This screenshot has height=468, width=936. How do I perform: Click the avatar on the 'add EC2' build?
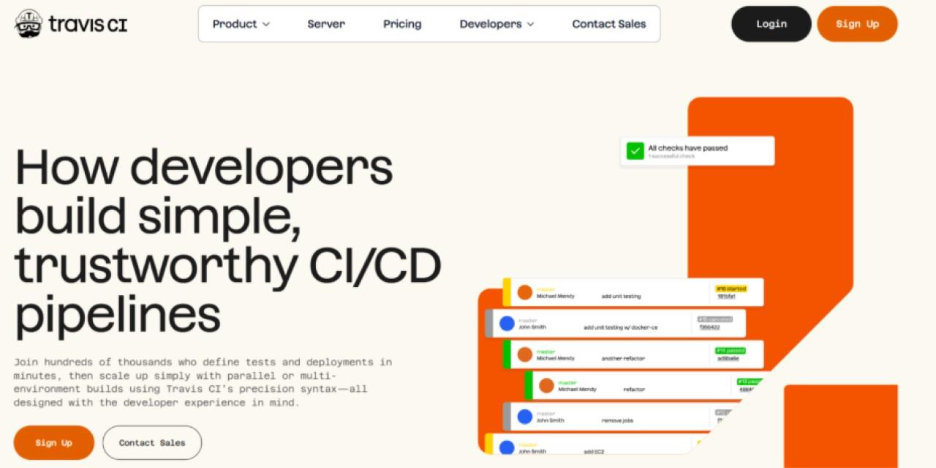tap(507, 447)
